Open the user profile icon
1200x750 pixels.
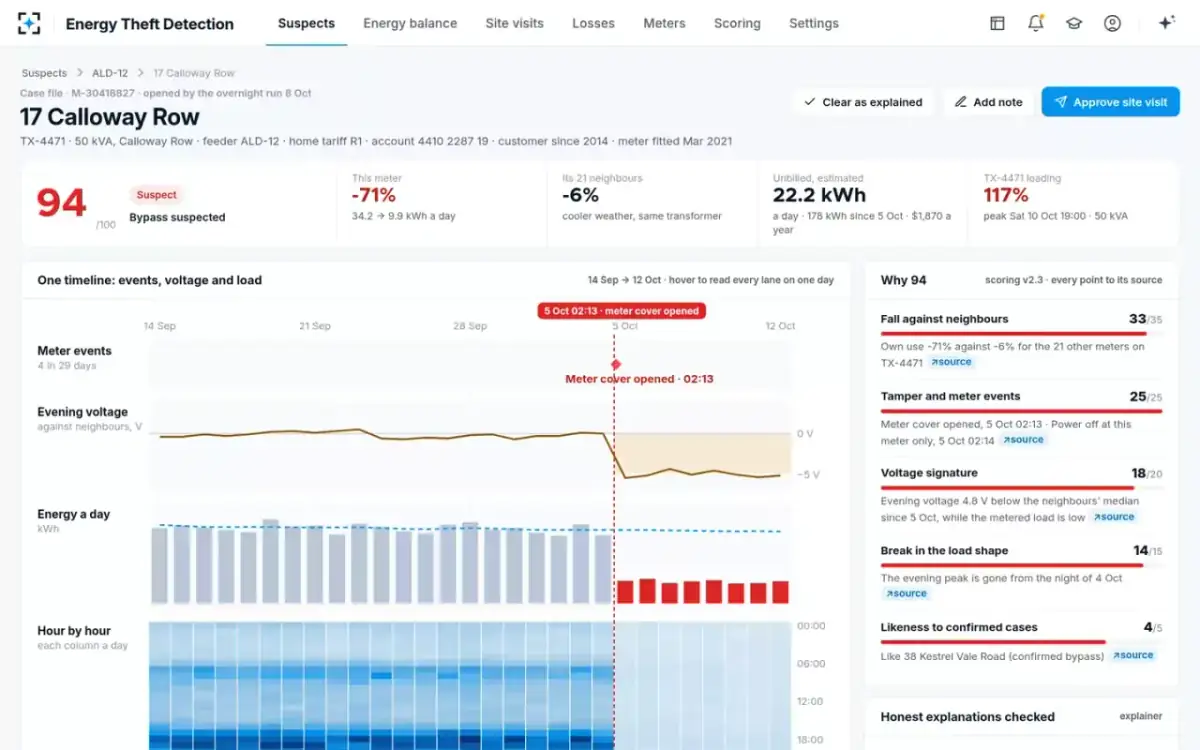click(x=1112, y=23)
